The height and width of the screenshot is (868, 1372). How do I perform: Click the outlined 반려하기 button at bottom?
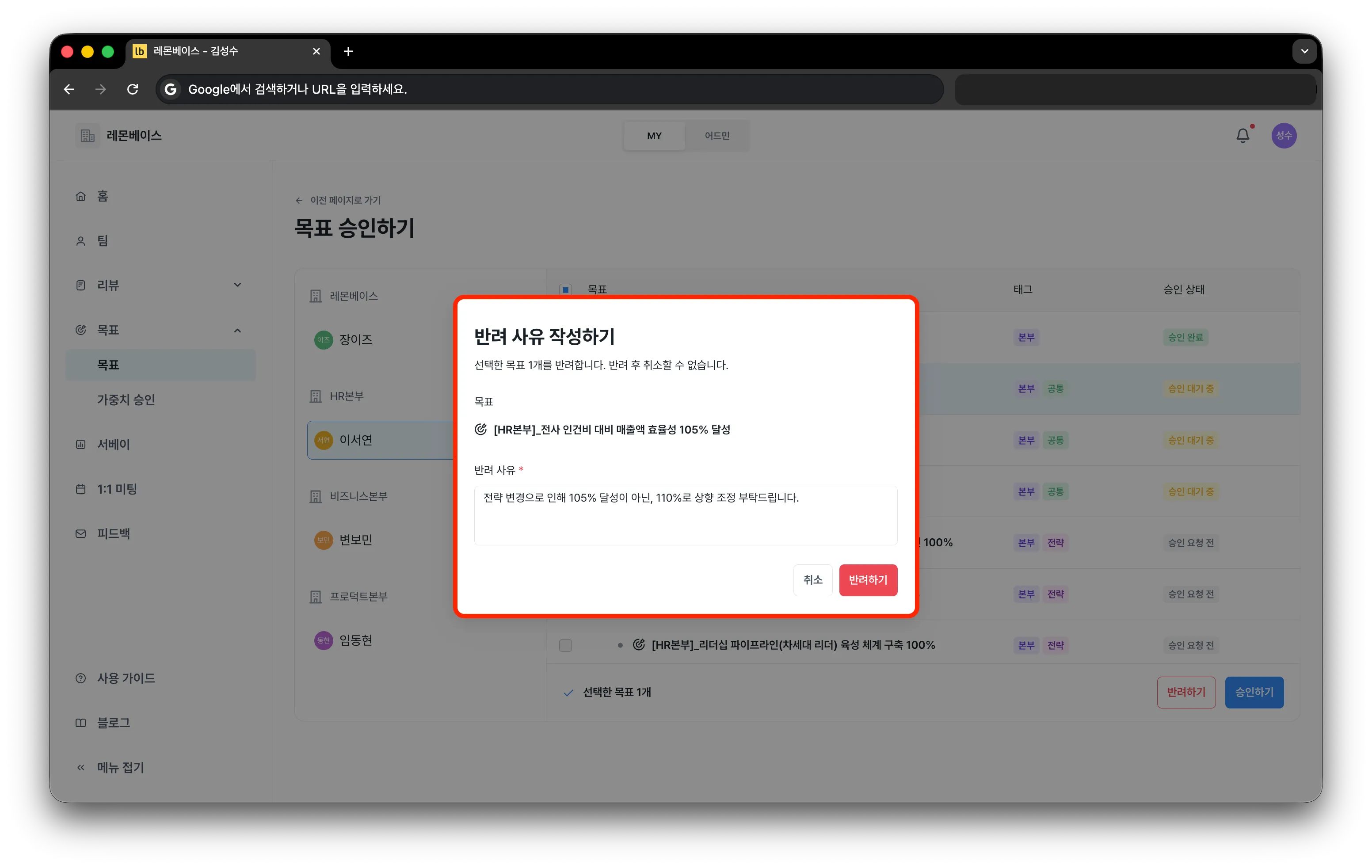1185,693
